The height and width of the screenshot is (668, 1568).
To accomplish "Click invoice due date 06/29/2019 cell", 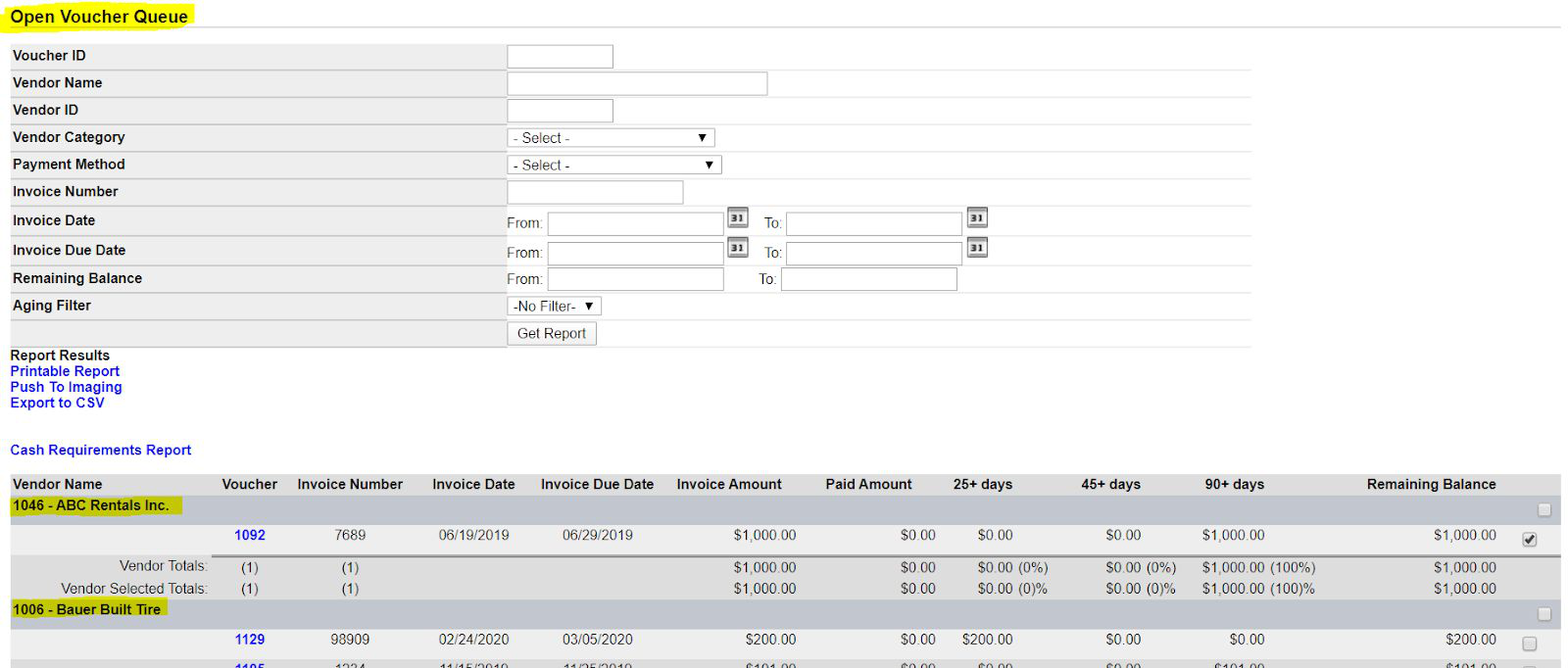I will pos(598,535).
